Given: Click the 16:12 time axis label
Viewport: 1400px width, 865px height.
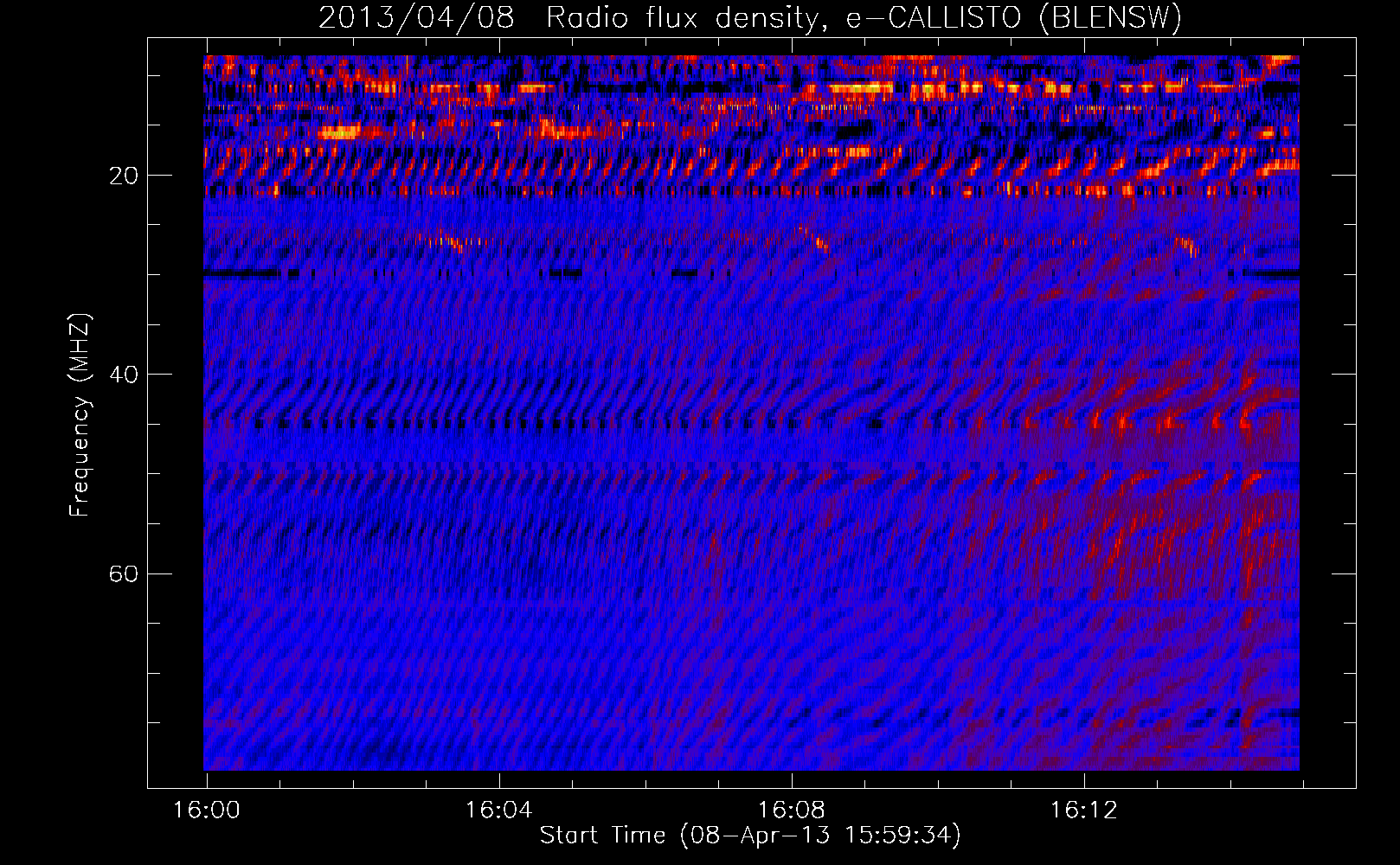Looking at the screenshot, I should (x=1084, y=811).
